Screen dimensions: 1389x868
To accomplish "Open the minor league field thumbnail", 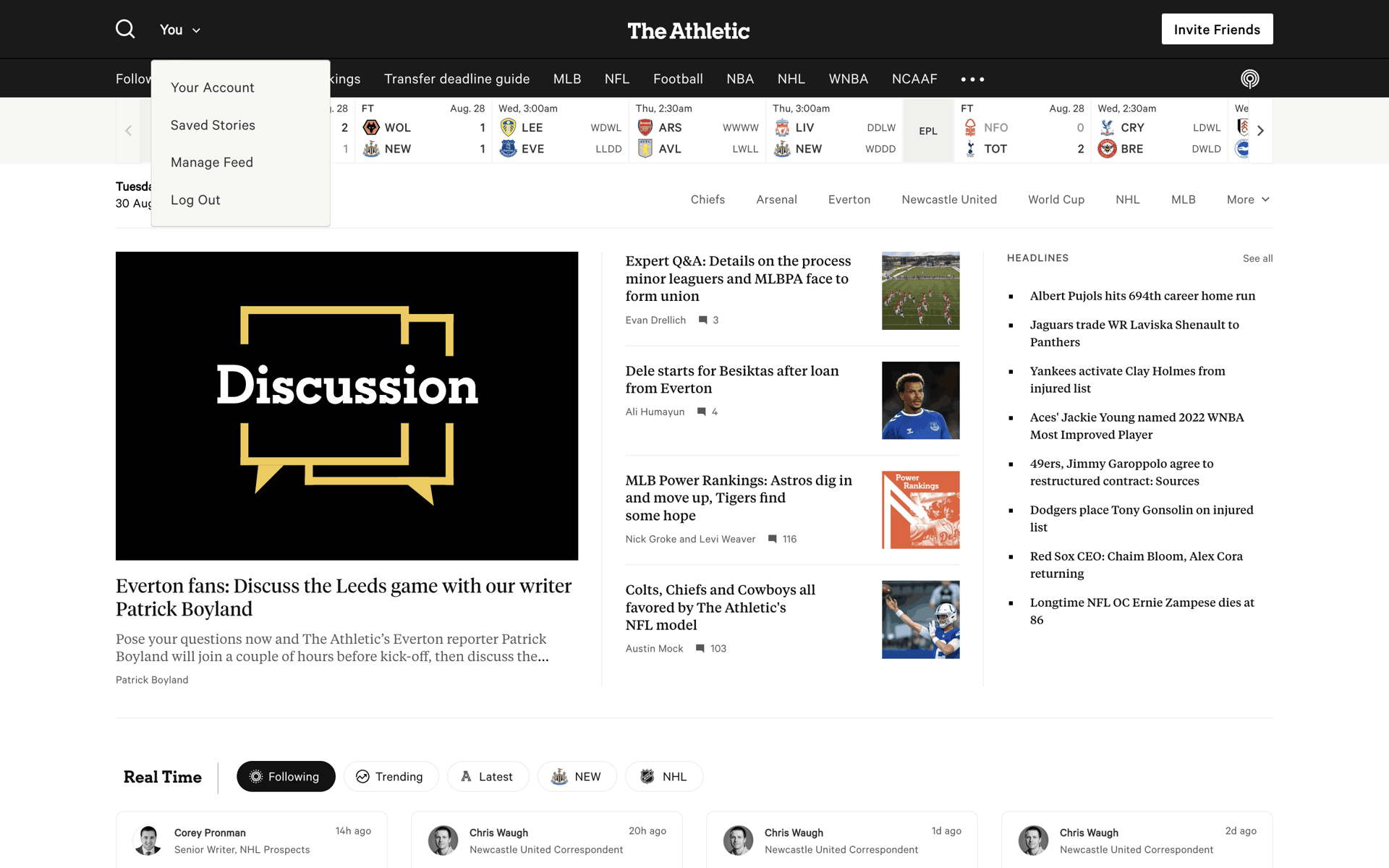I will click(920, 291).
